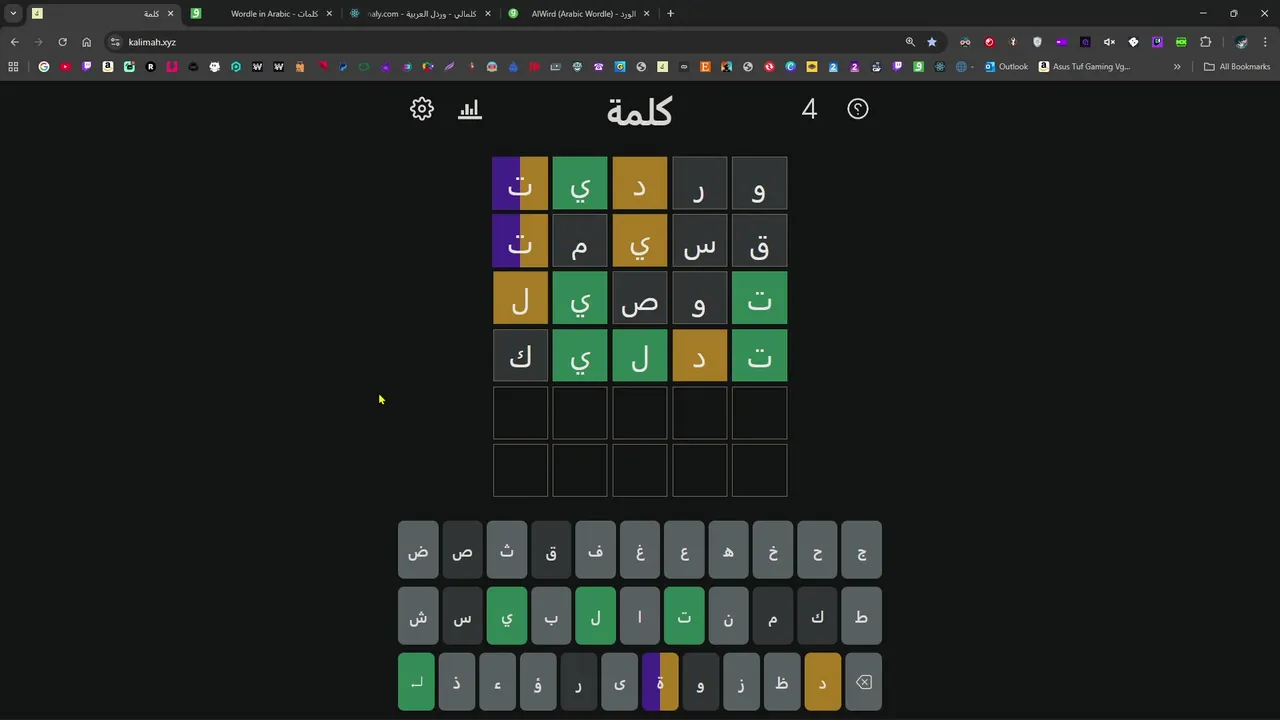Open the Asus Tuf Gaming bookmark

(1084, 67)
